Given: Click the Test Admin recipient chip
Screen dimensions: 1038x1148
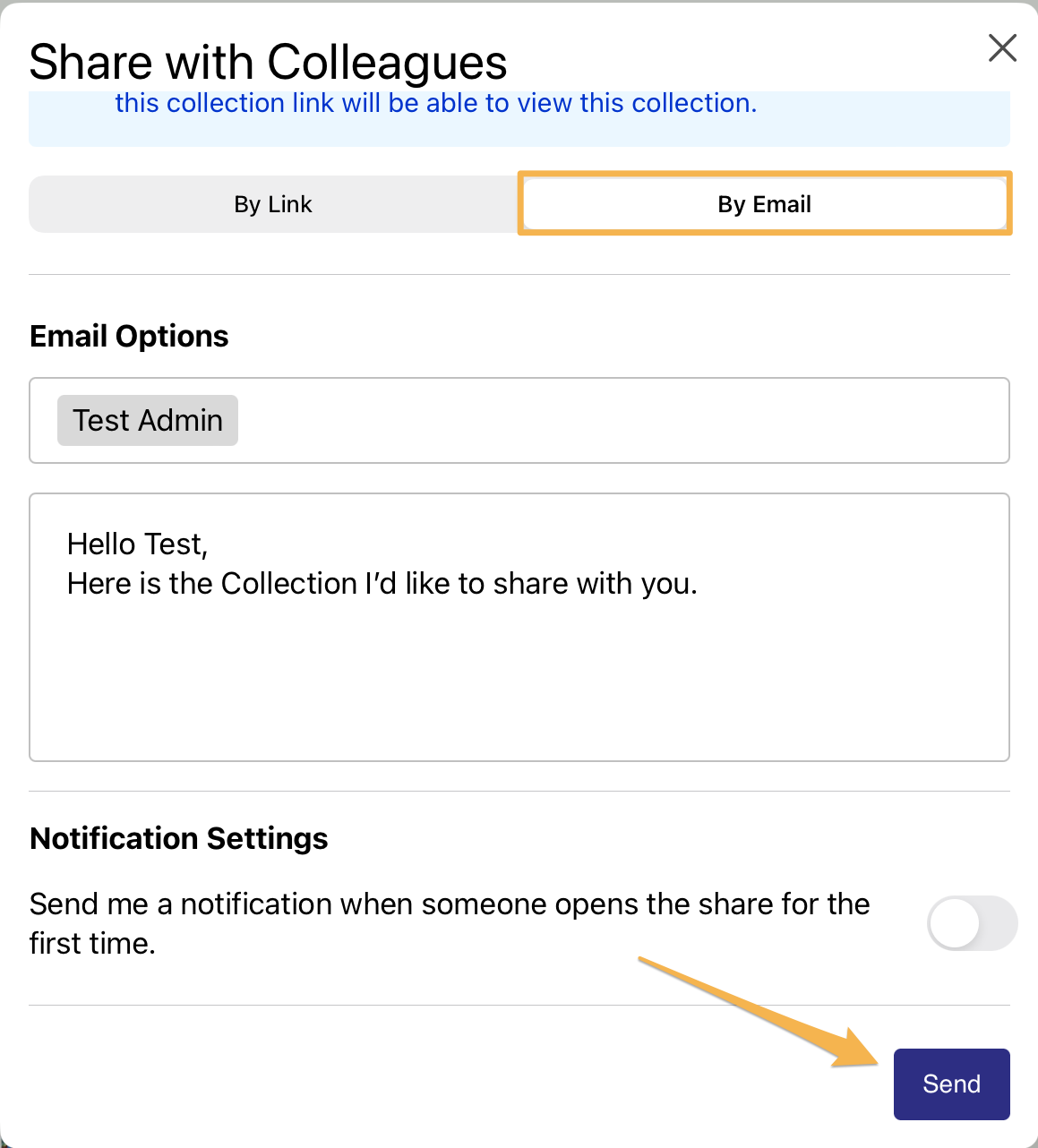Looking at the screenshot, I should 148,420.
